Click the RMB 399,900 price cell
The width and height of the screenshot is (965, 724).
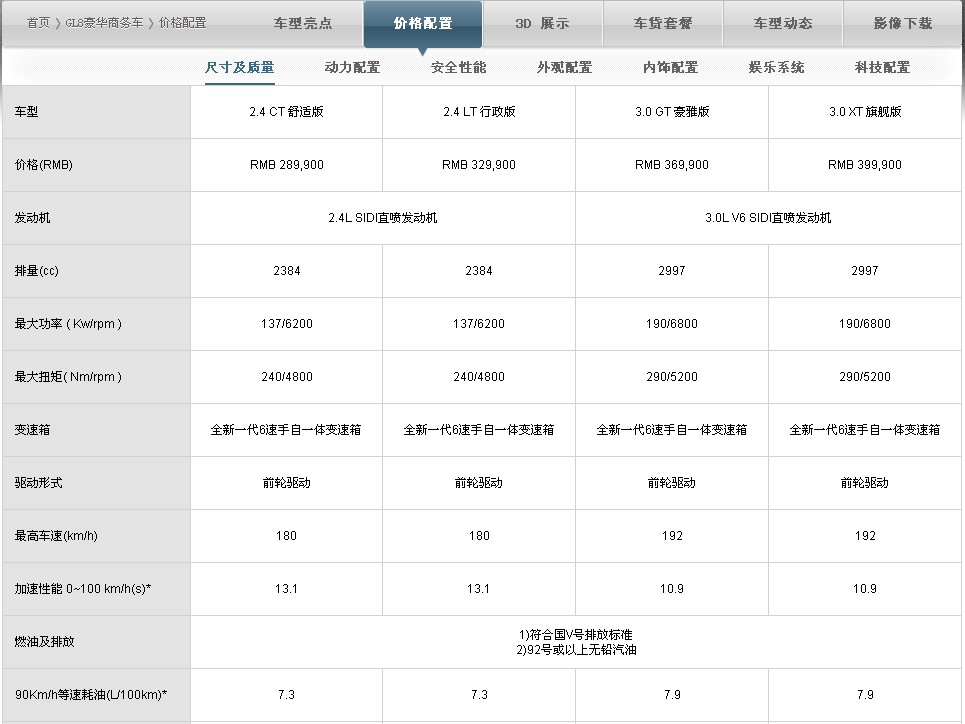[x=864, y=164]
